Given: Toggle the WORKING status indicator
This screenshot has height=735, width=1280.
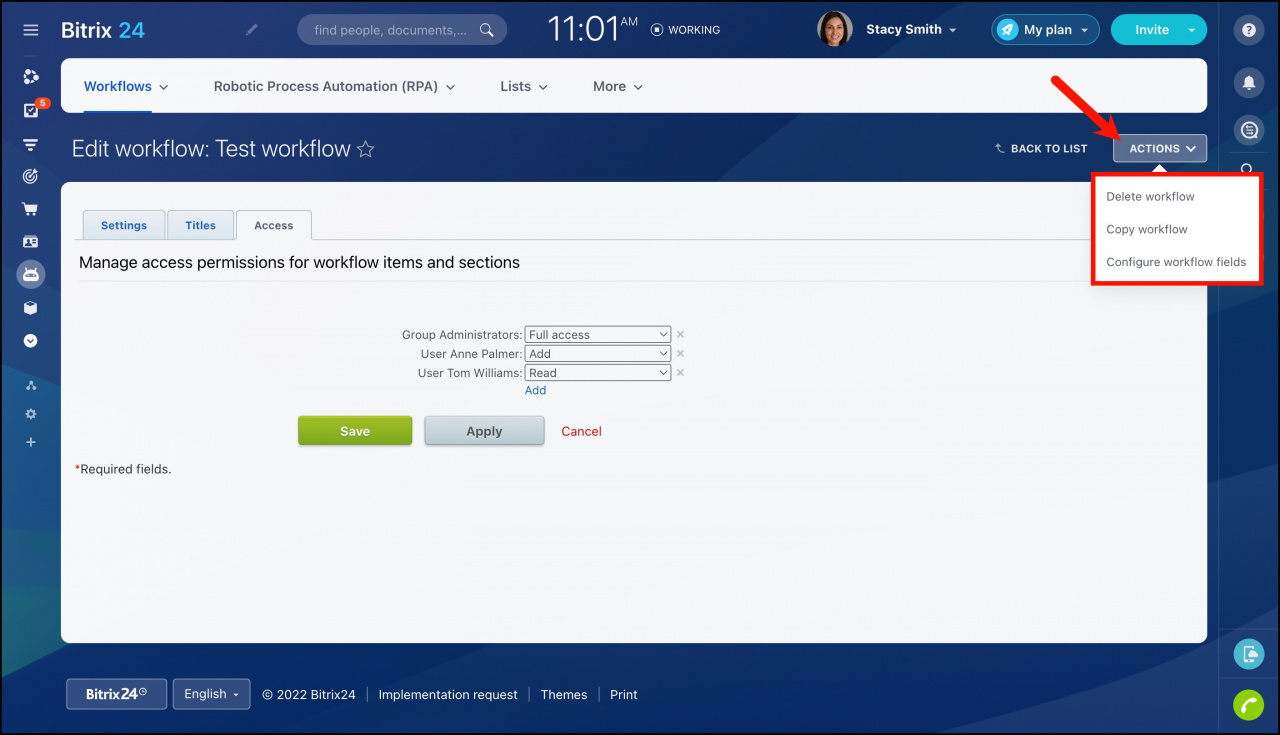Looking at the screenshot, I should tap(685, 30).
